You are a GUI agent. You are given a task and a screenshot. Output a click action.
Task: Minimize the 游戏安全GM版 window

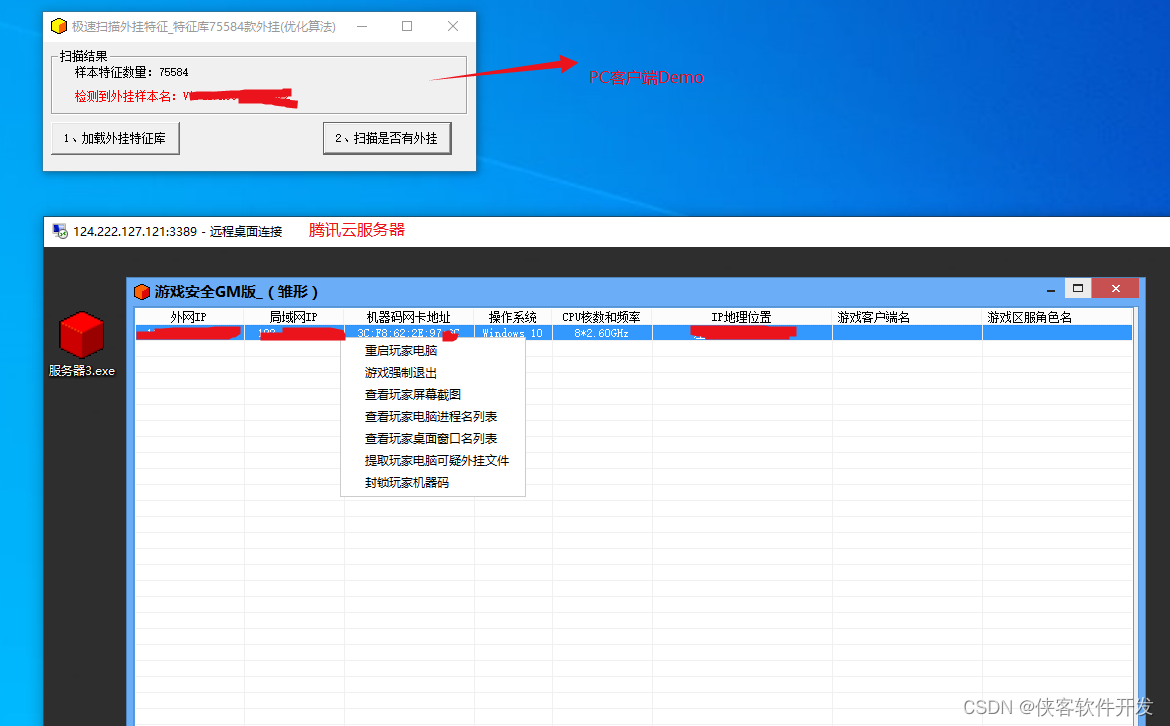[1051, 290]
